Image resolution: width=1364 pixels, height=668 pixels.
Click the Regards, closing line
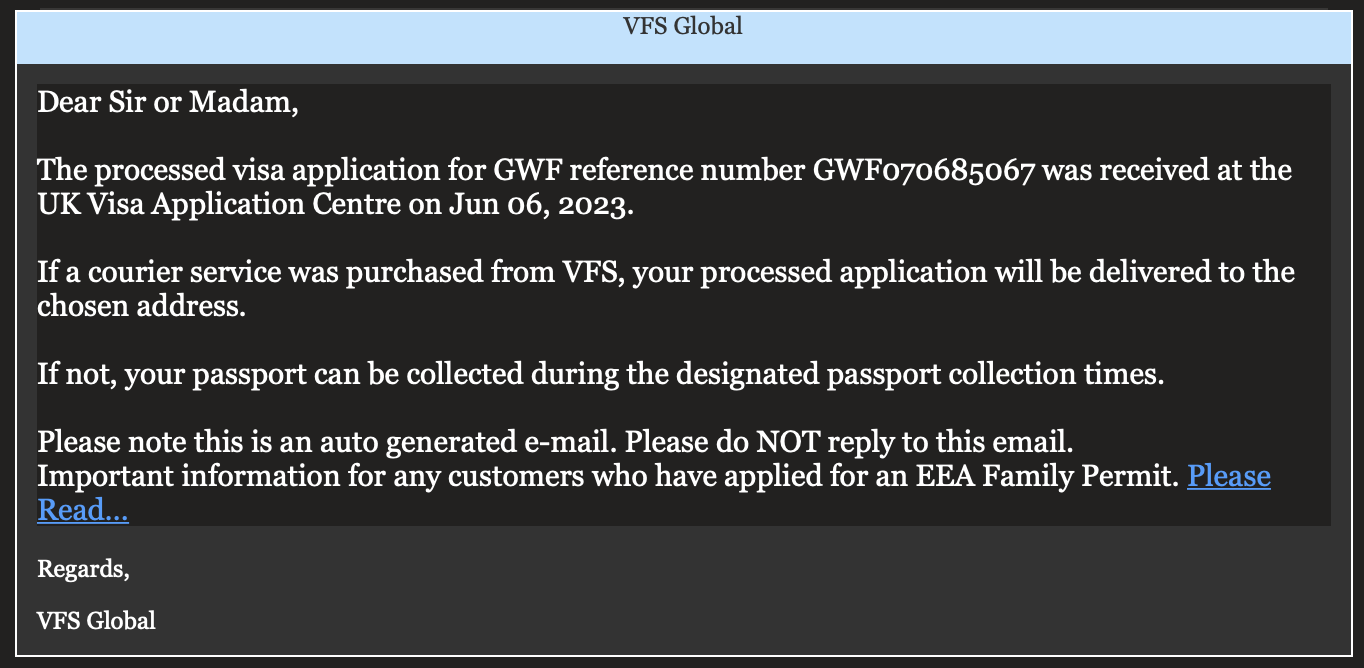(83, 570)
